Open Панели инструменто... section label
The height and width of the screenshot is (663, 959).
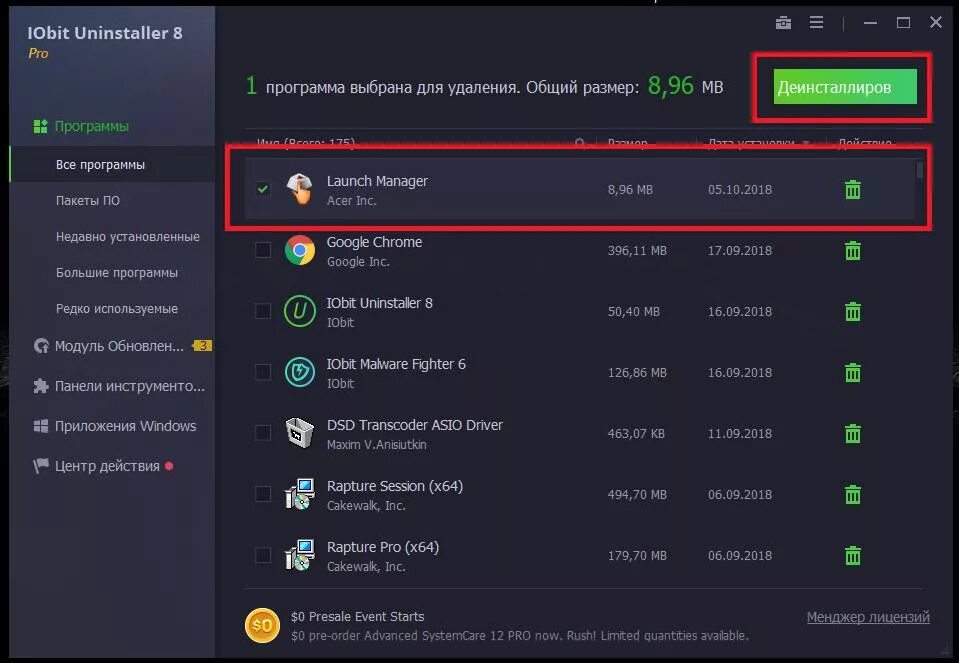[x=130, y=386]
